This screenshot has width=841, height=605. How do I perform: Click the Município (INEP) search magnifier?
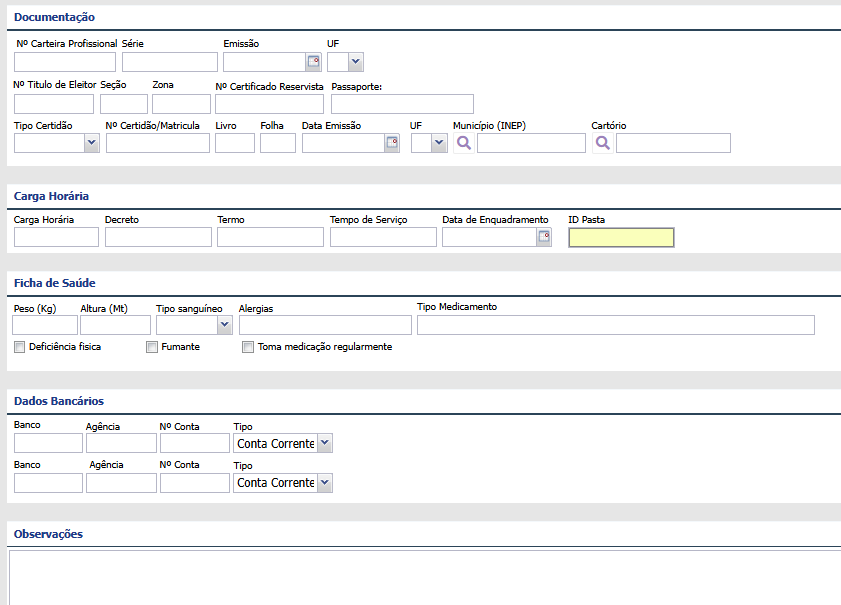pyautogui.click(x=464, y=143)
